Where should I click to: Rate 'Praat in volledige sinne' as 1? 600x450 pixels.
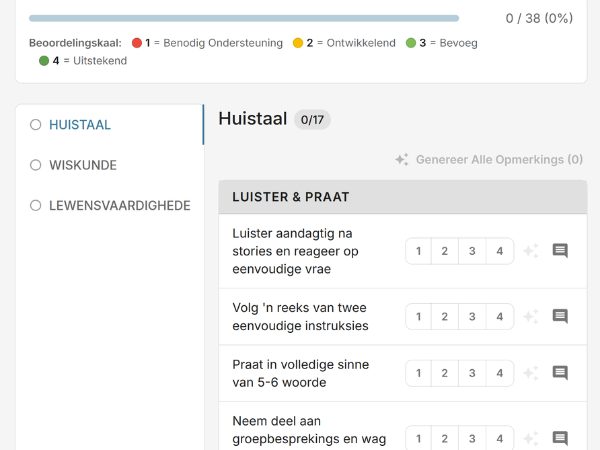(419, 373)
